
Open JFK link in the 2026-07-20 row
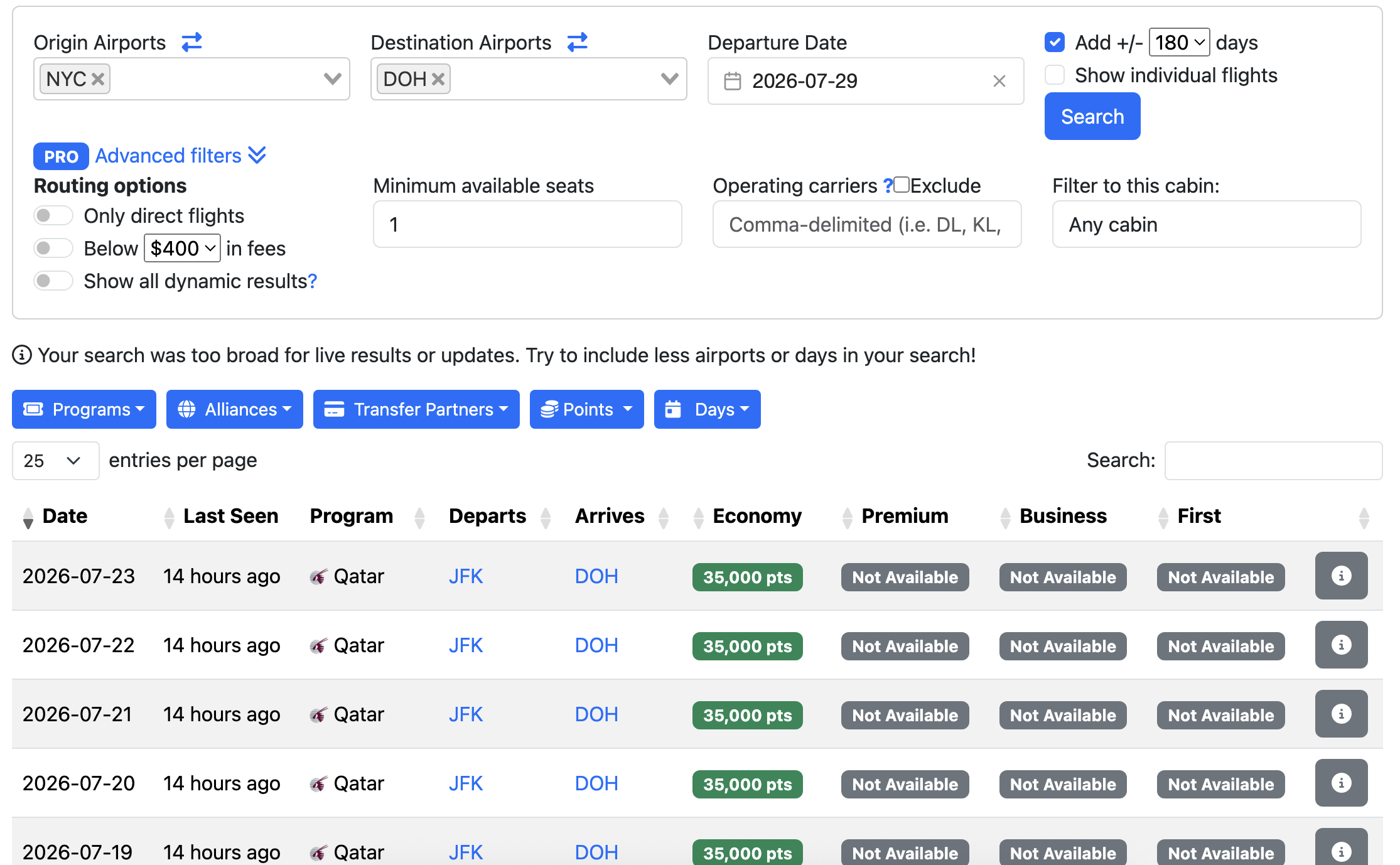(466, 783)
